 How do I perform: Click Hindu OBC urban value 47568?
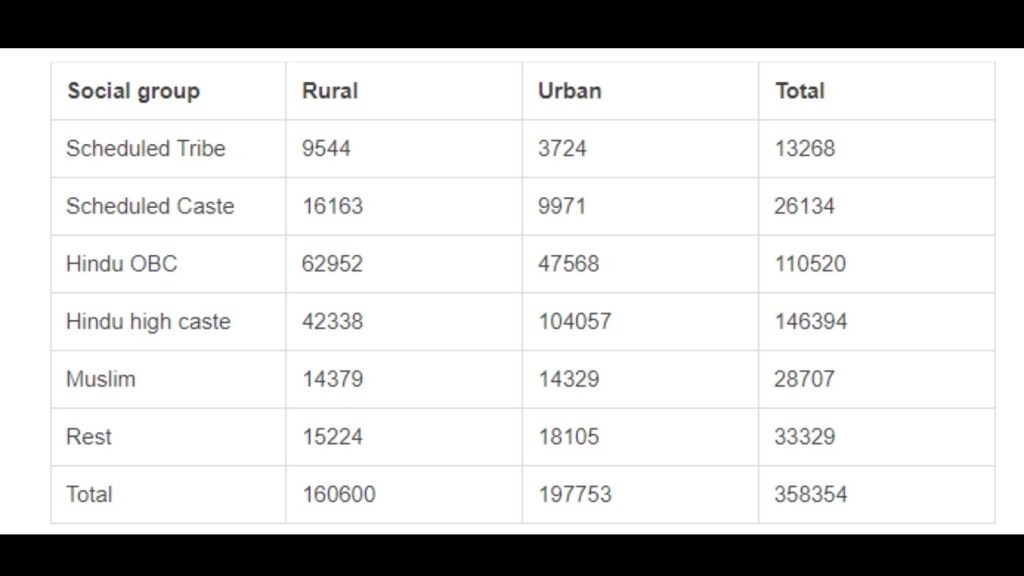pyautogui.click(x=568, y=265)
